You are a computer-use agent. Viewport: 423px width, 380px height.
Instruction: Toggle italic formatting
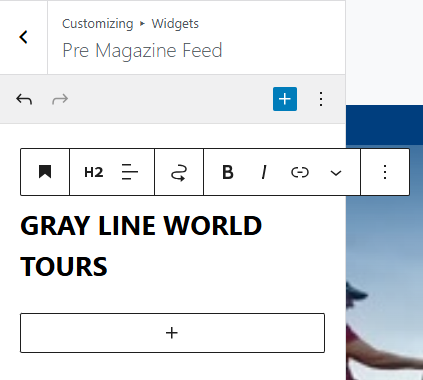(x=264, y=172)
